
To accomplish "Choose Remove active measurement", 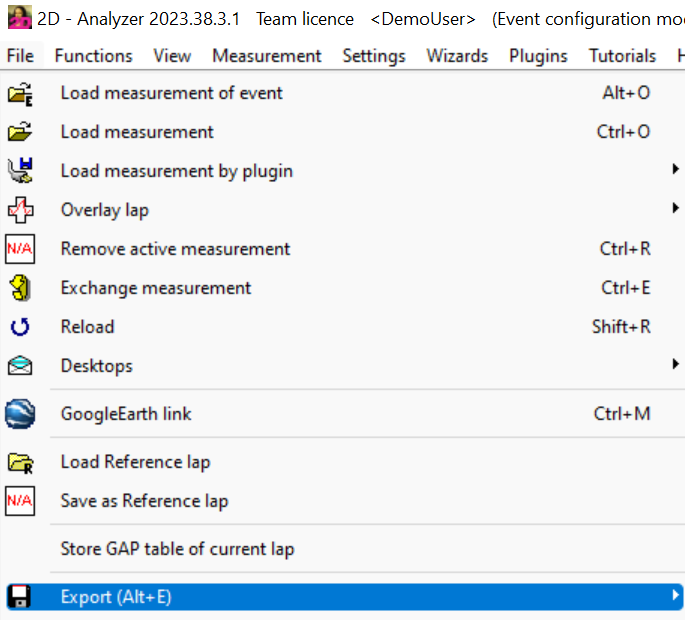I will pos(175,249).
